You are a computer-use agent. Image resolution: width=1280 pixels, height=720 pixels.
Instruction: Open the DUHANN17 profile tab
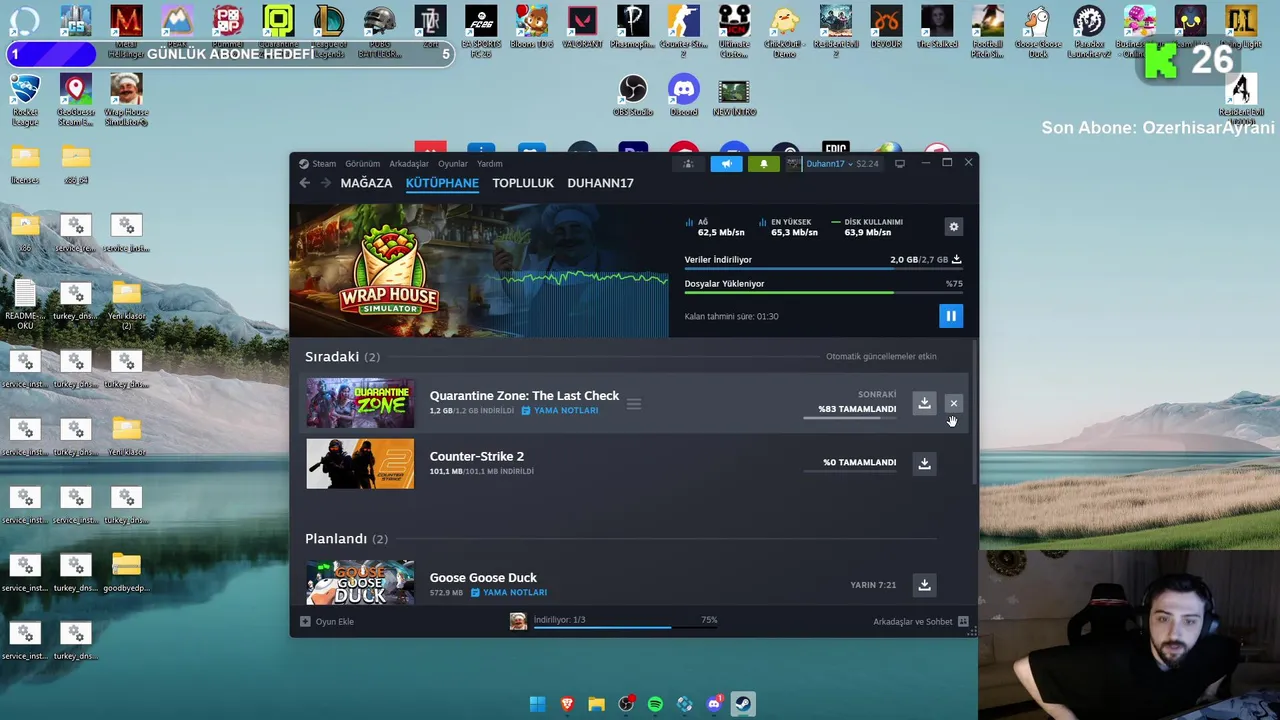[600, 183]
